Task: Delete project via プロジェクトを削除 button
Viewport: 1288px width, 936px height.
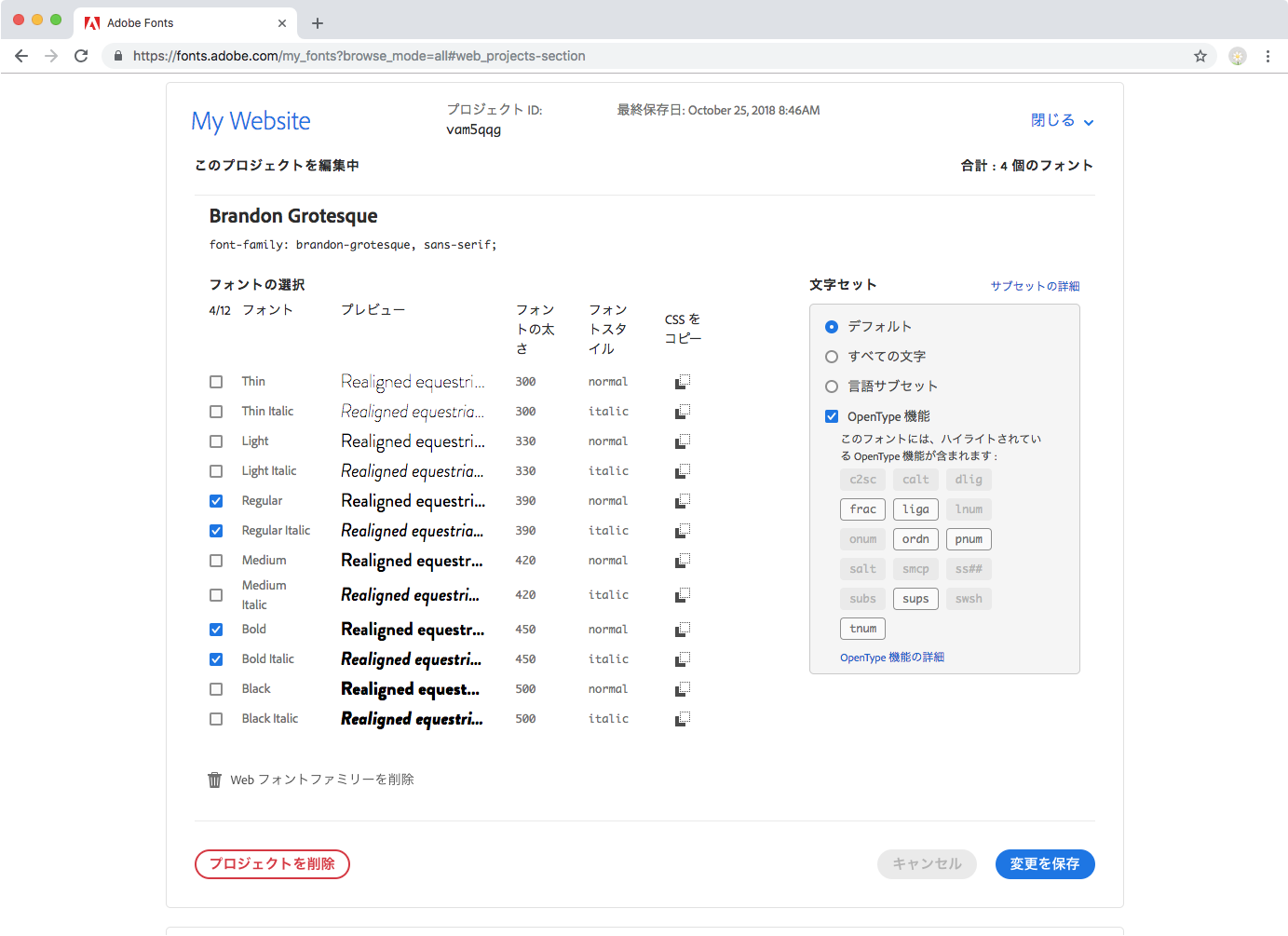Action: [272, 864]
